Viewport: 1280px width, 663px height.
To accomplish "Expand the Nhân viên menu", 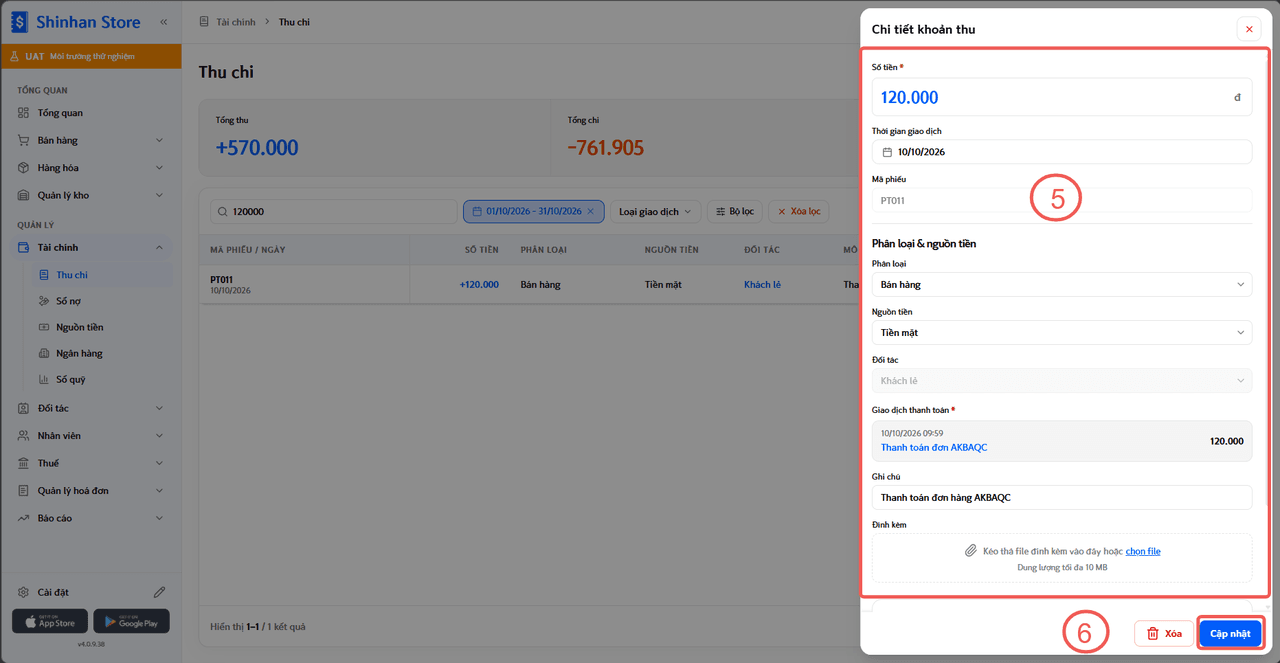I will [159, 436].
